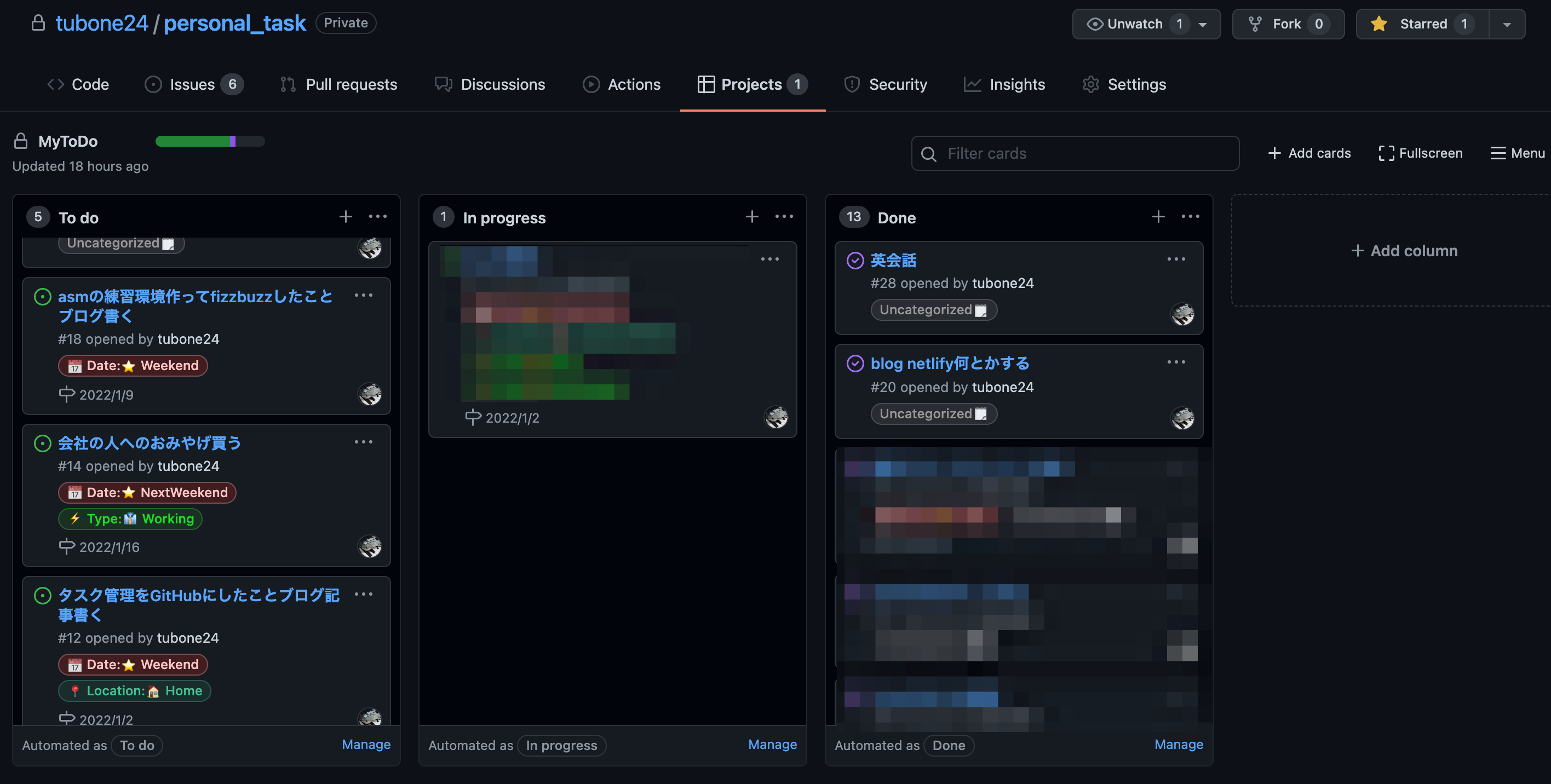Viewport: 1551px width, 784px height.
Task: Click Manage under the Done column
Action: coord(1178,744)
